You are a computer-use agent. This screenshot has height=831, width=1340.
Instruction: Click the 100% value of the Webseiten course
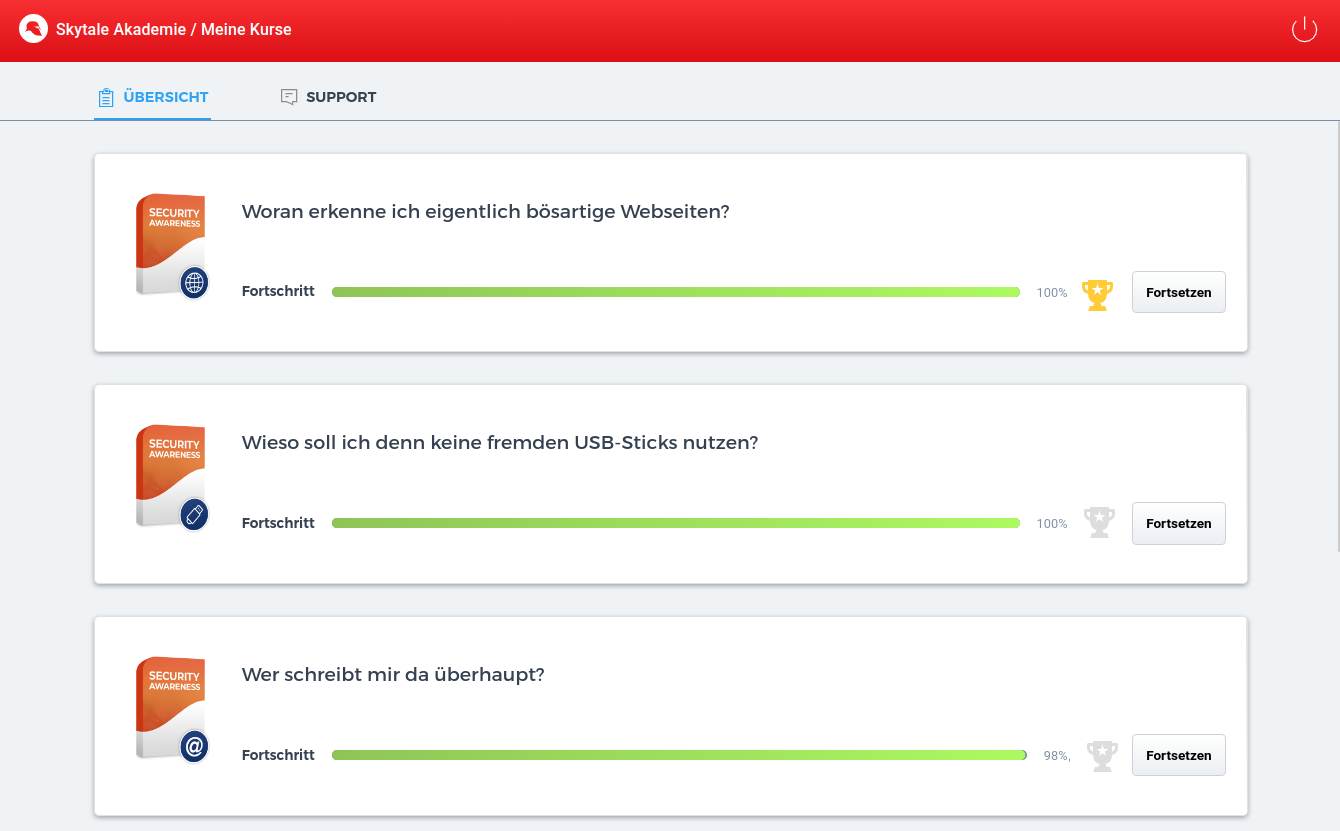pos(1052,293)
